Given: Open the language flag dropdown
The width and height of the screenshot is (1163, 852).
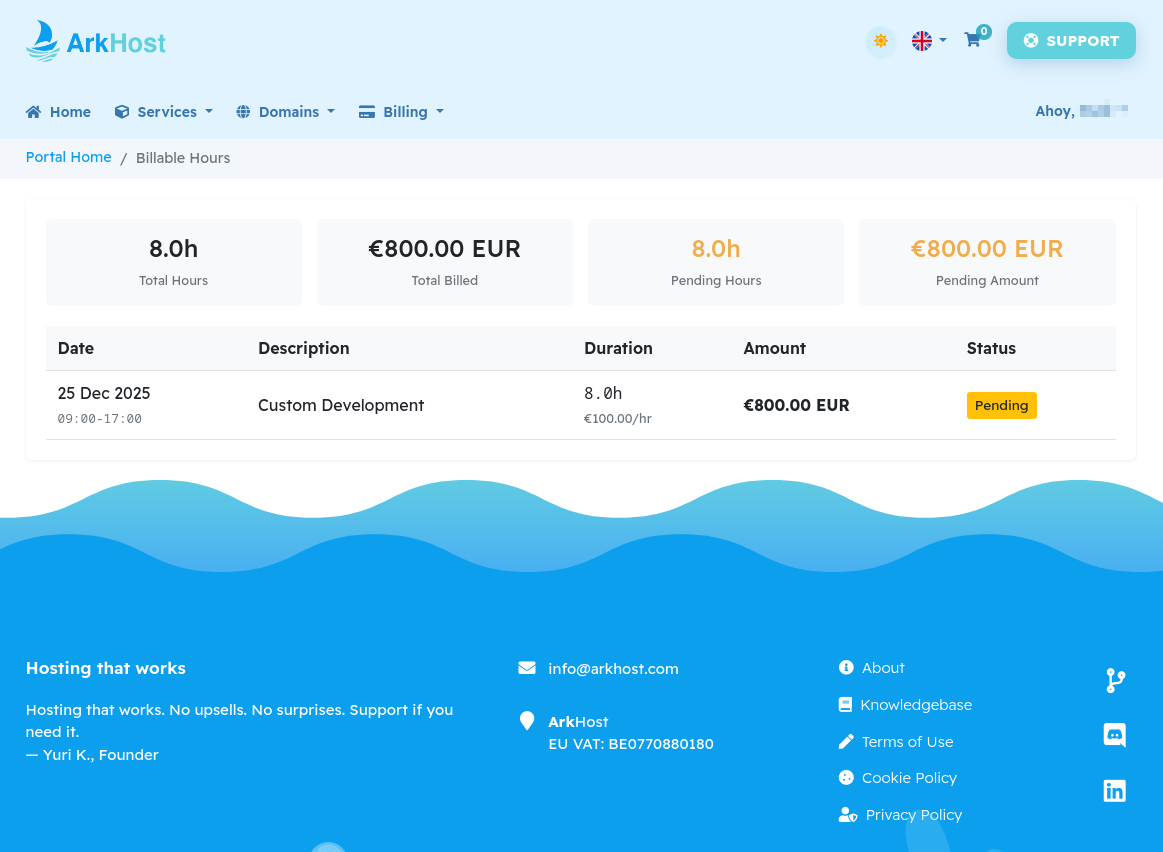Looking at the screenshot, I should (928, 41).
